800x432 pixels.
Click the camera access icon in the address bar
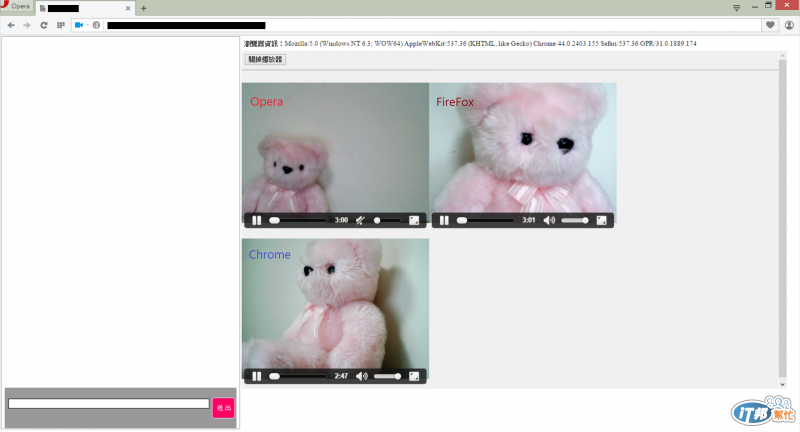tap(79, 25)
